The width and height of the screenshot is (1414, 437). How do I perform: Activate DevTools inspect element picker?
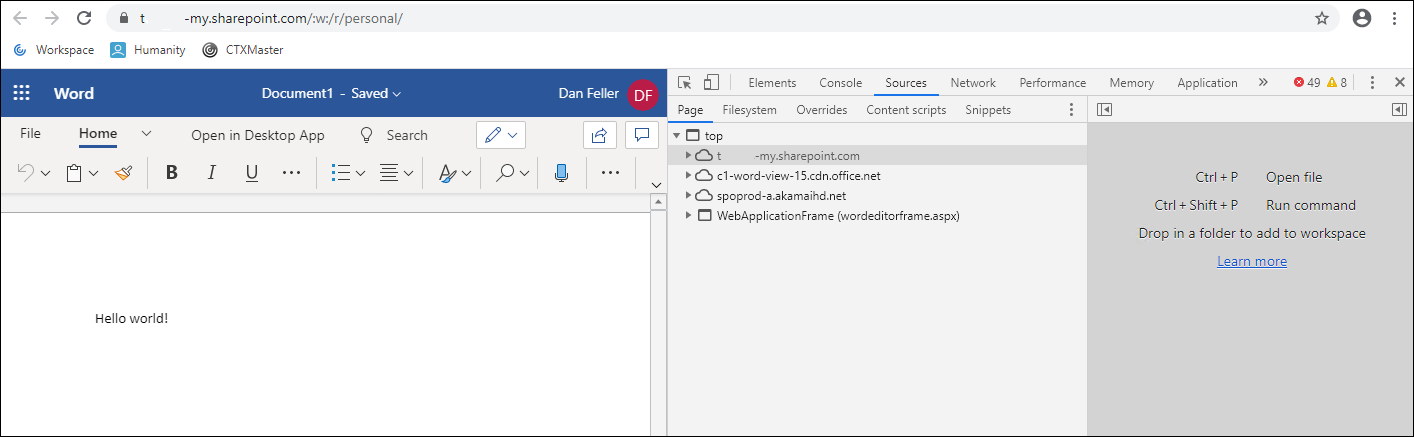click(685, 83)
